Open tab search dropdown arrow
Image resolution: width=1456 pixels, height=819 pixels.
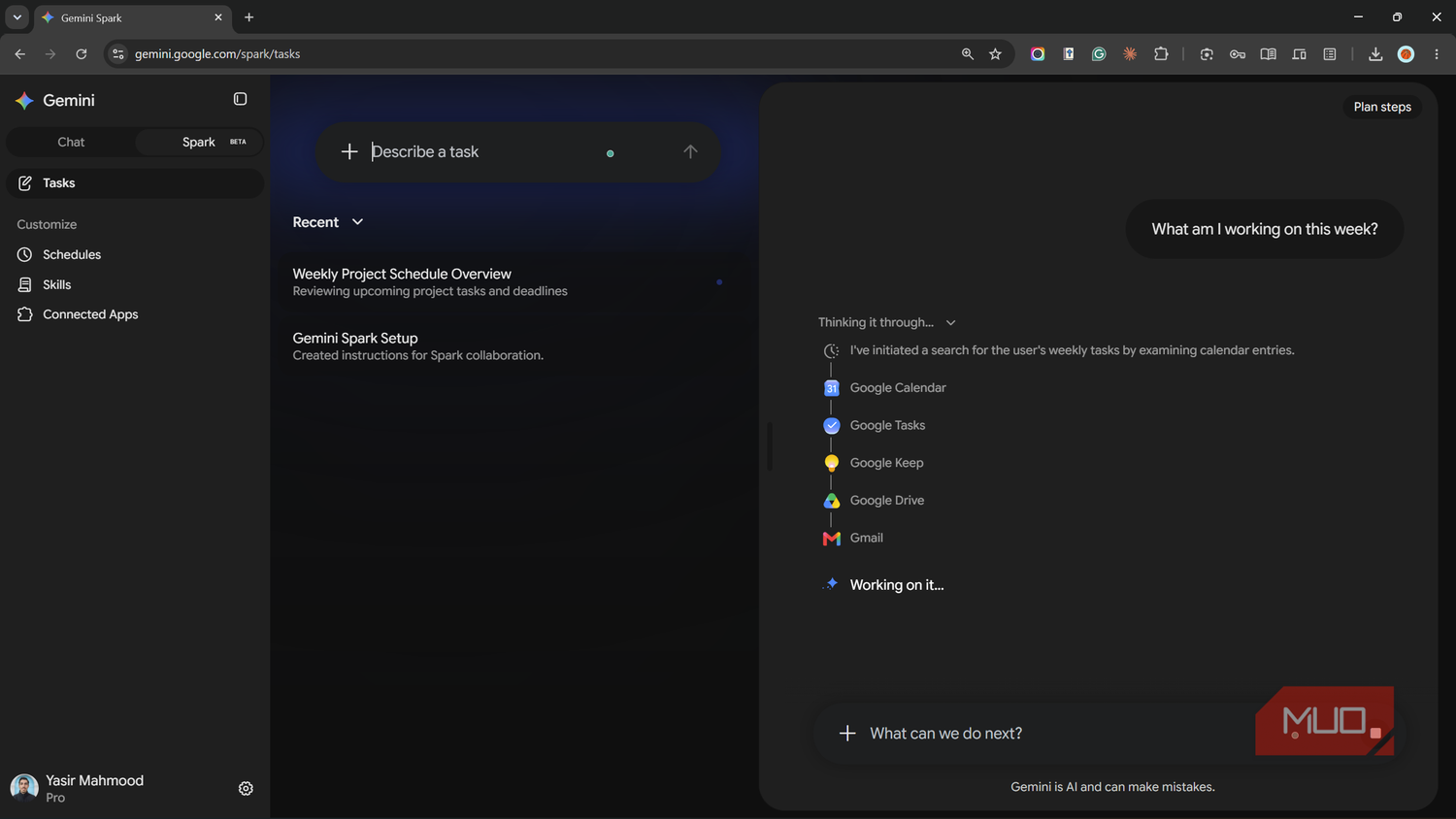coord(17,17)
